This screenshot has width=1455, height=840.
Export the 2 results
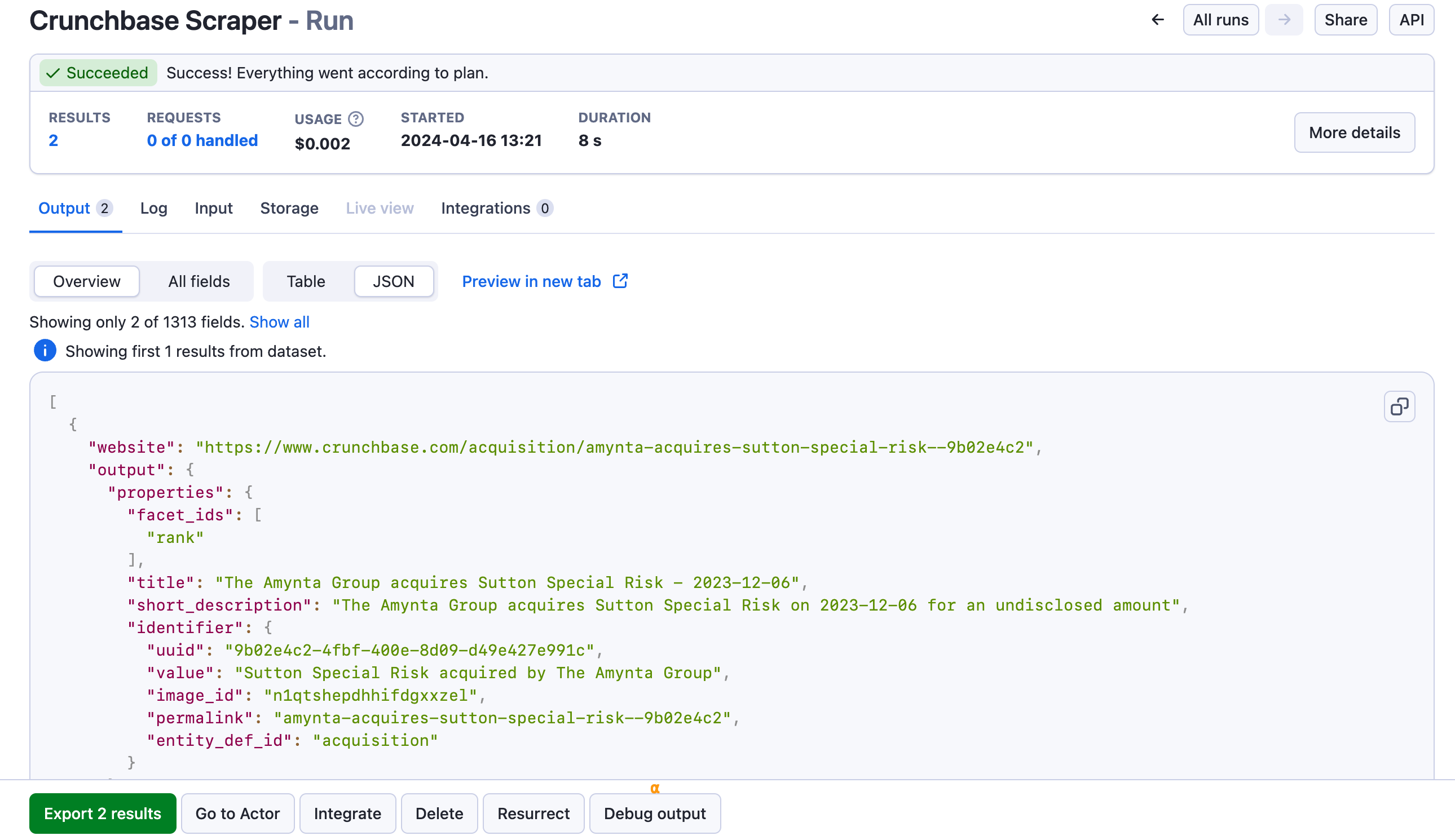tap(102, 814)
